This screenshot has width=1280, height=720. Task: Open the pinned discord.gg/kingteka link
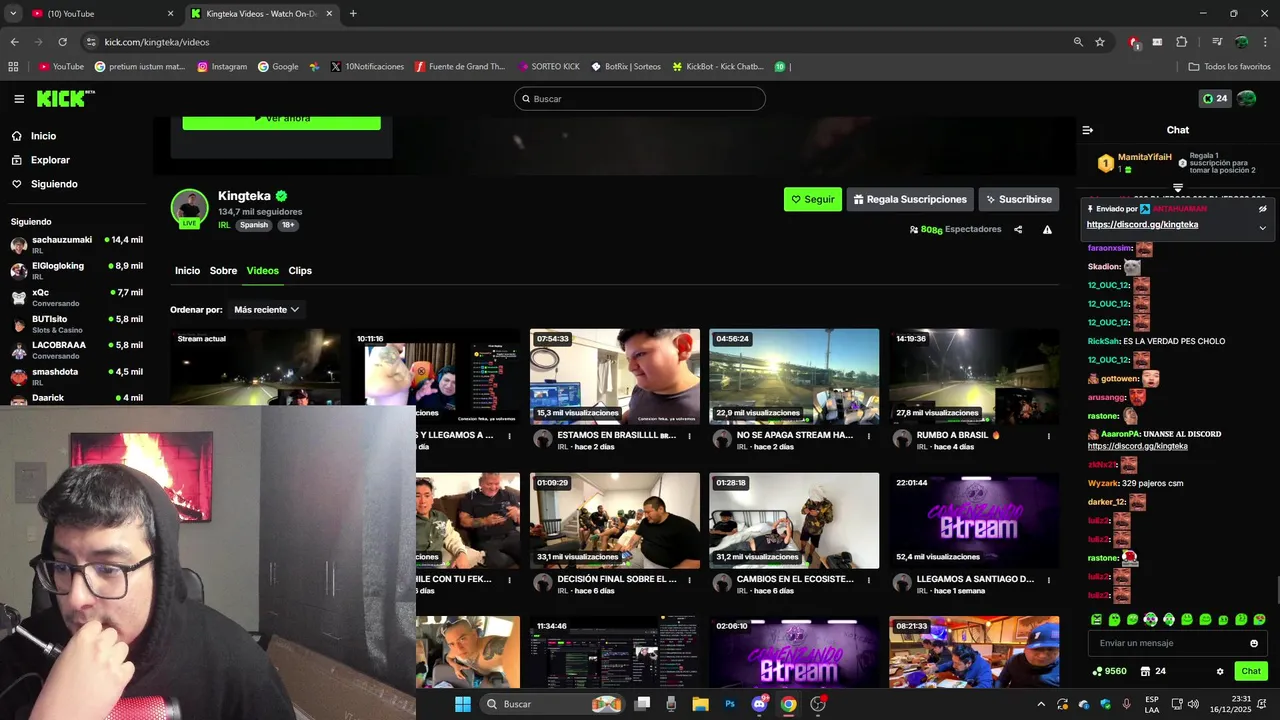(1142, 224)
